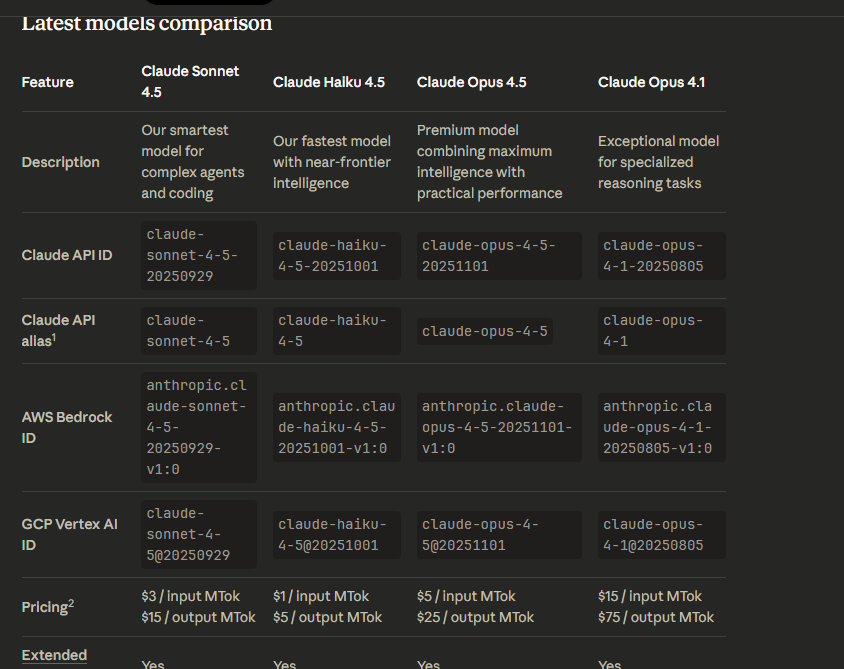Image resolution: width=844 pixels, height=669 pixels.
Task: Click the claude-opus-4-1 alias code
Action: (x=661, y=330)
